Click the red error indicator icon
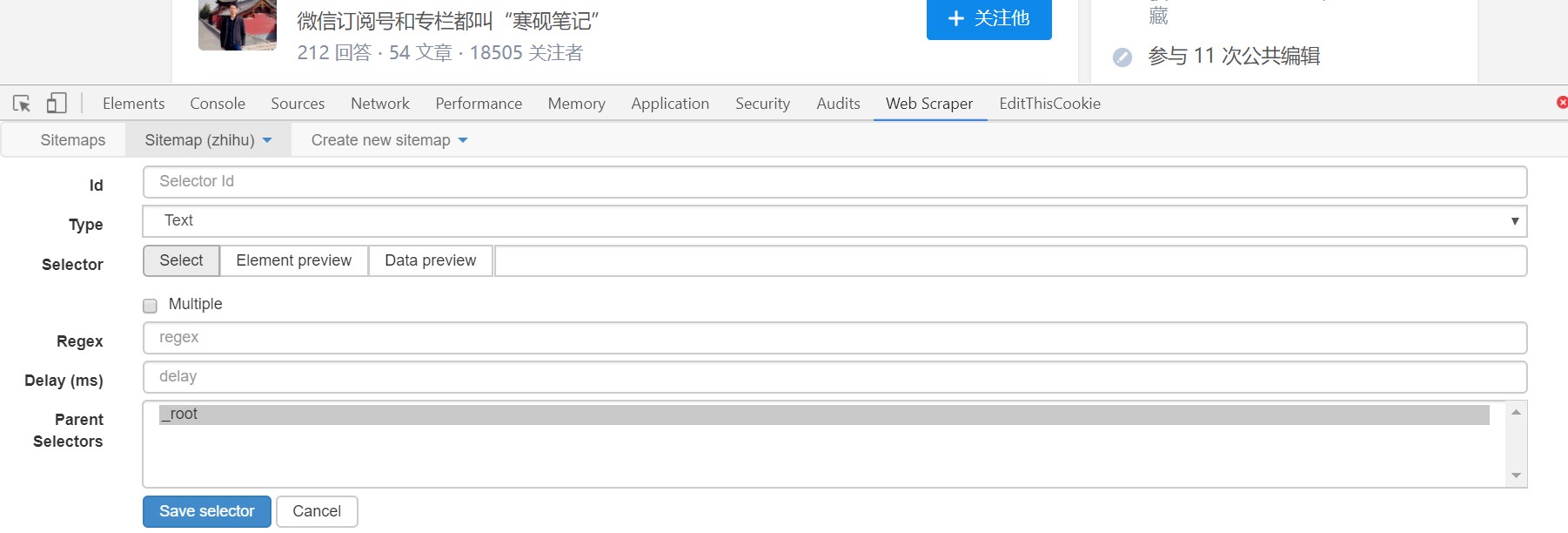The height and width of the screenshot is (533, 1568). (1562, 103)
